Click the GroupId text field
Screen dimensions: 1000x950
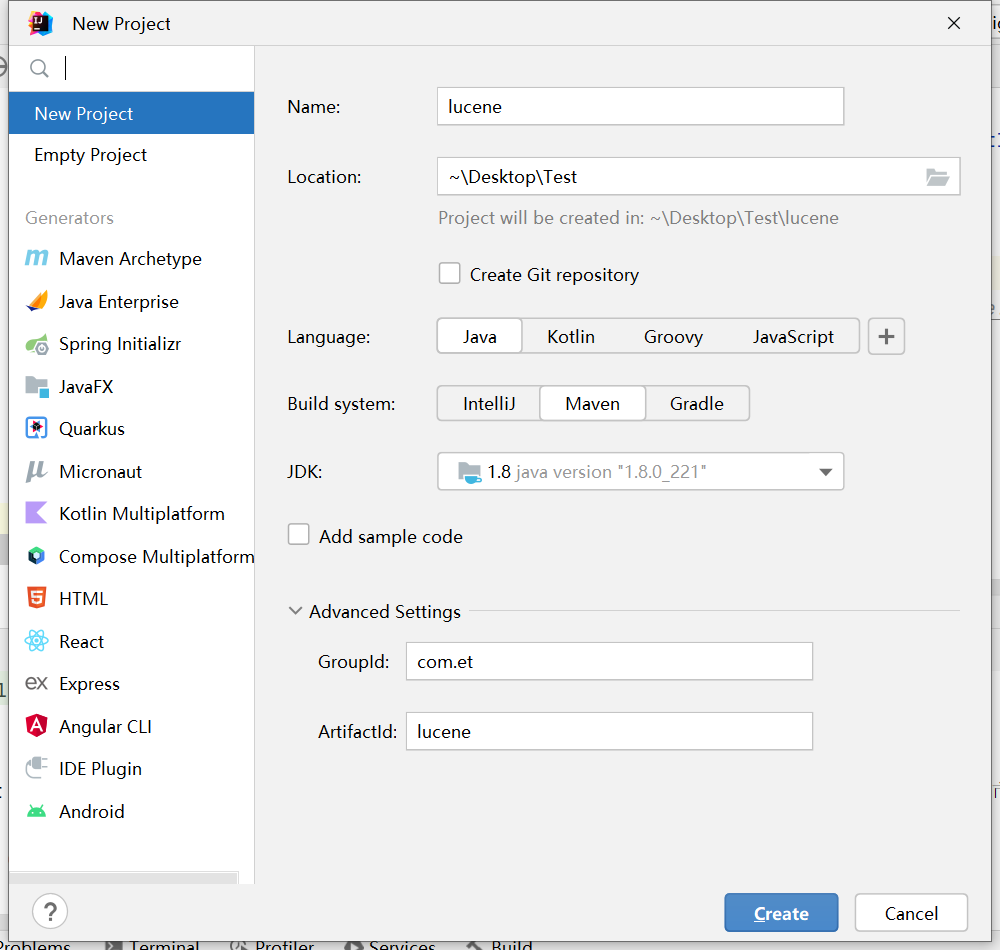coord(609,661)
